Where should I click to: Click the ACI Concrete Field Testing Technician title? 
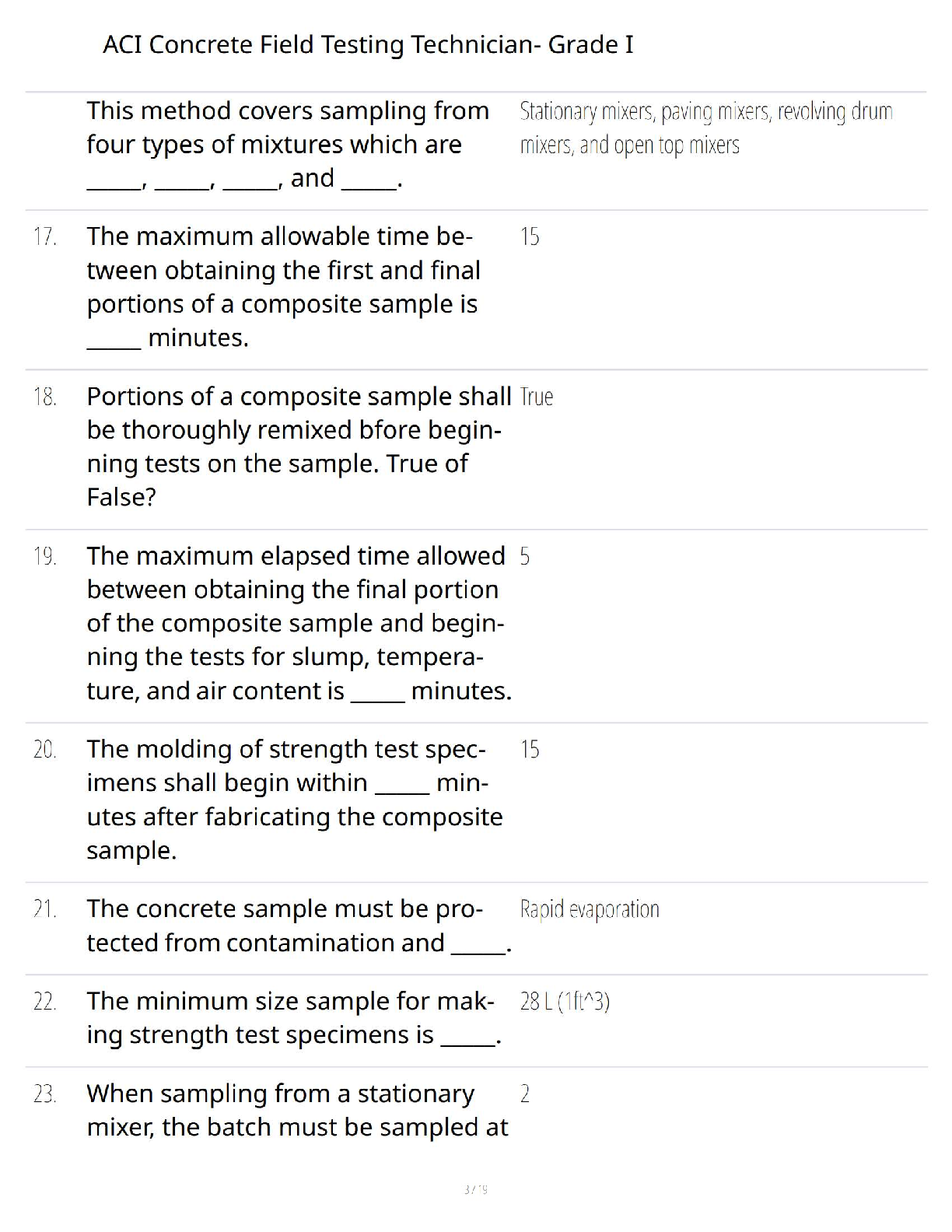(368, 45)
